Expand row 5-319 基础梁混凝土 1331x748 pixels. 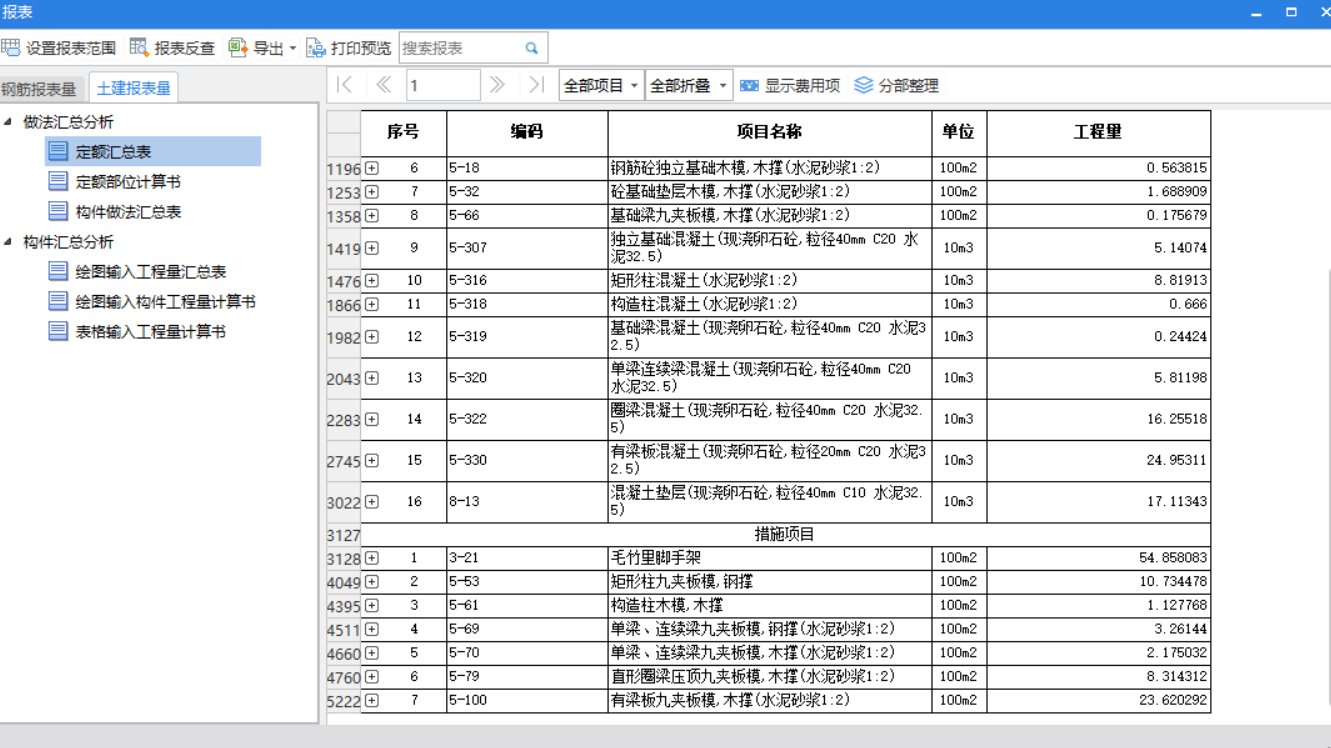[372, 337]
